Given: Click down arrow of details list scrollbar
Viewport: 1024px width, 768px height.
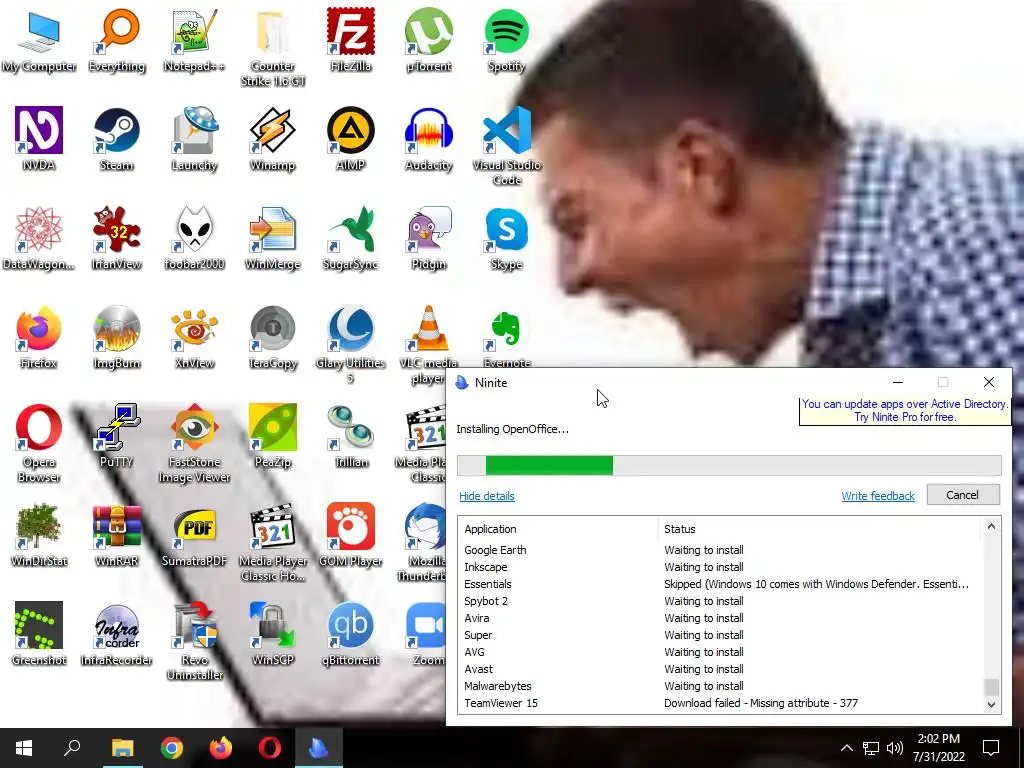Looking at the screenshot, I should pyautogui.click(x=991, y=705).
